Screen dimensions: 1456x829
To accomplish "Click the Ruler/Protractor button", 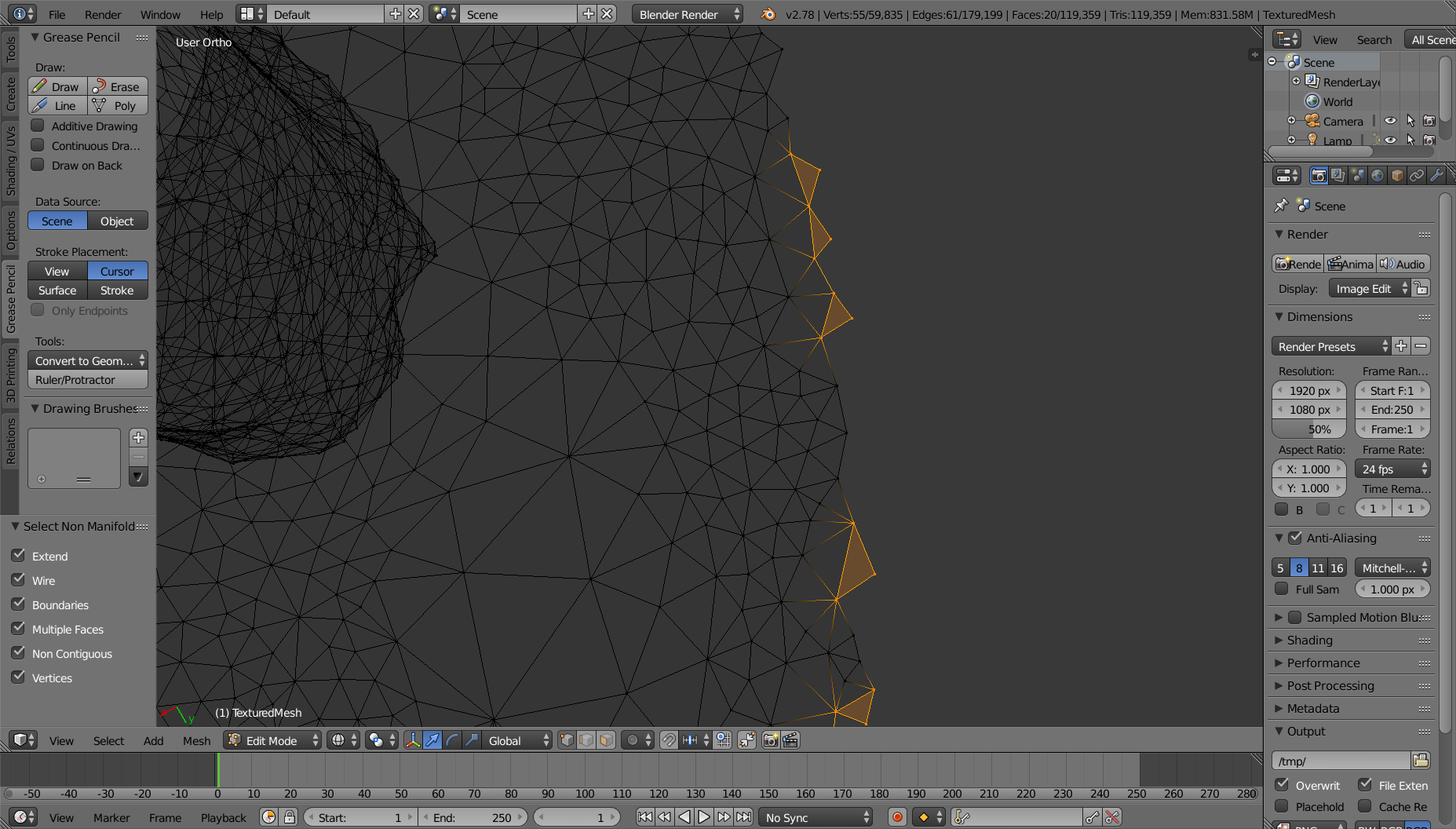I will [88, 379].
